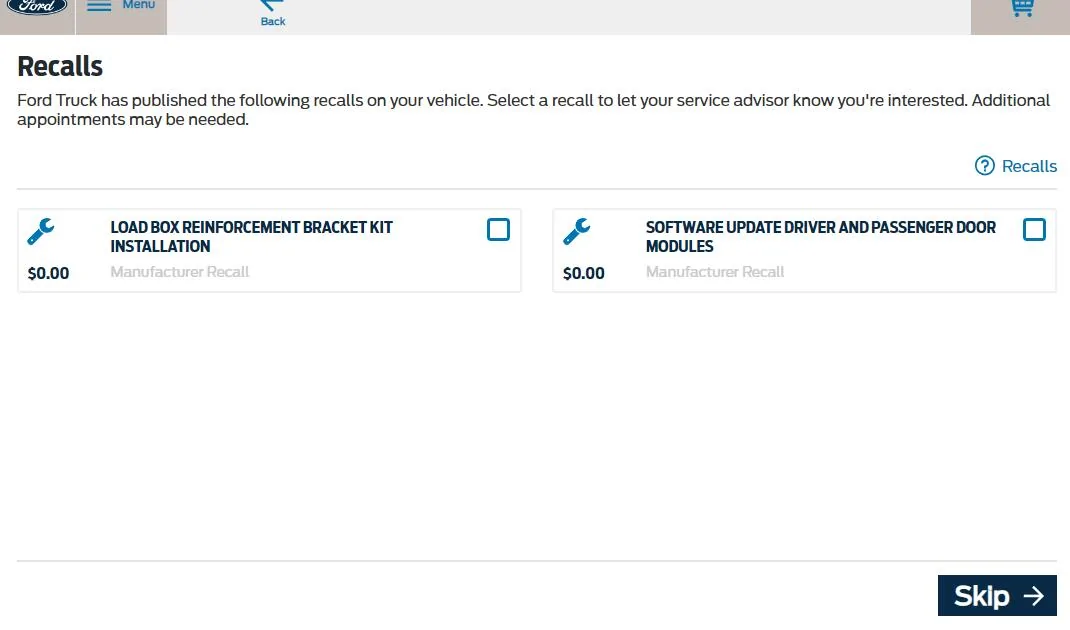
Task: Click 'Manufacturer Recall' under Software Update card
Action: (714, 272)
